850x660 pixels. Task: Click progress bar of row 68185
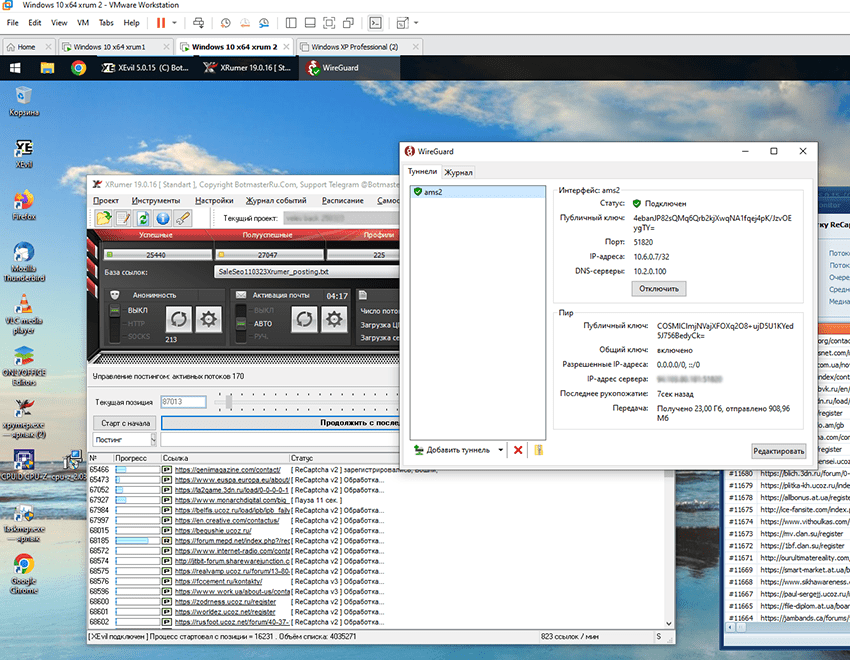137,541
